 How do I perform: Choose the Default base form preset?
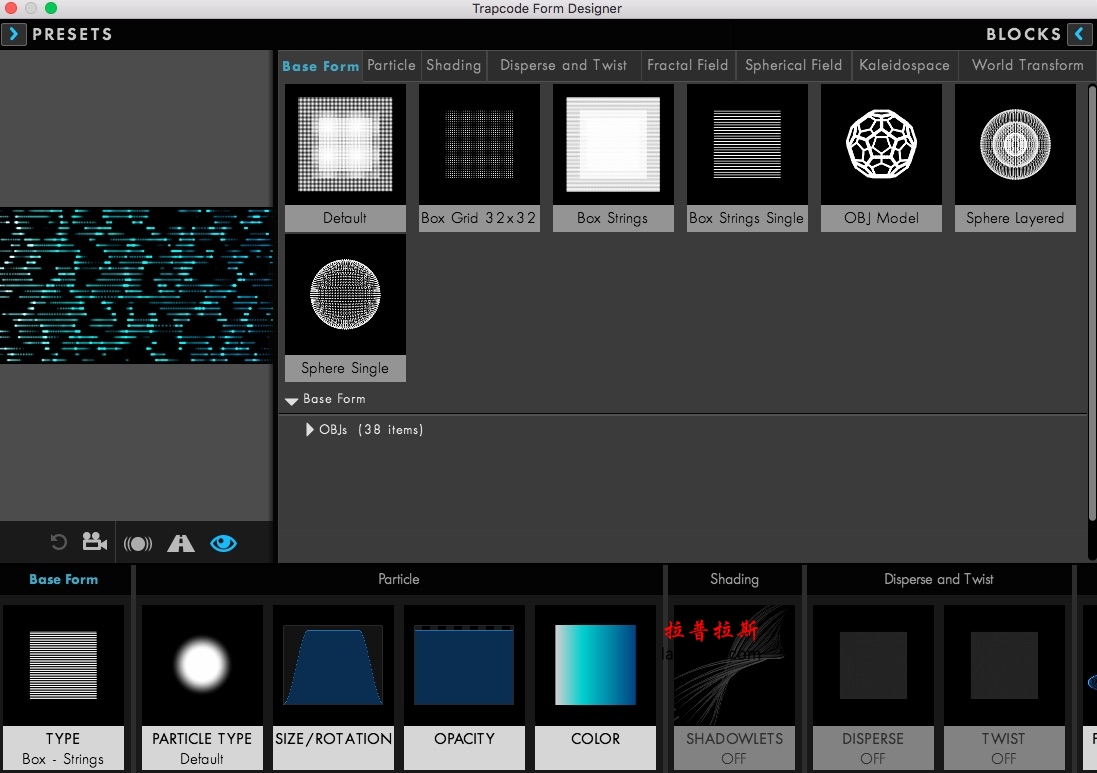(345, 158)
